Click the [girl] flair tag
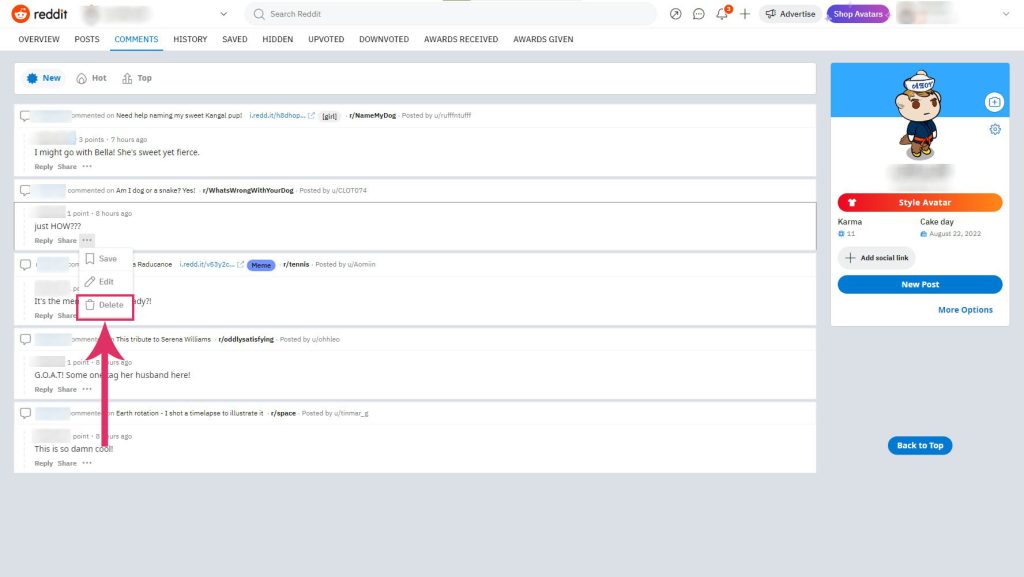The width and height of the screenshot is (1024, 577). 330,116
